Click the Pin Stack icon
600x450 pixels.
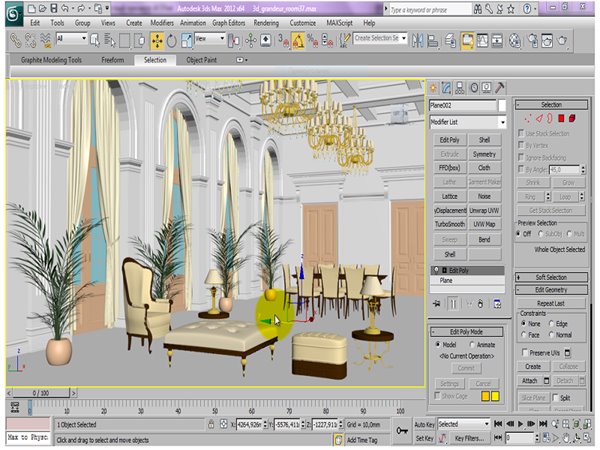(437, 303)
